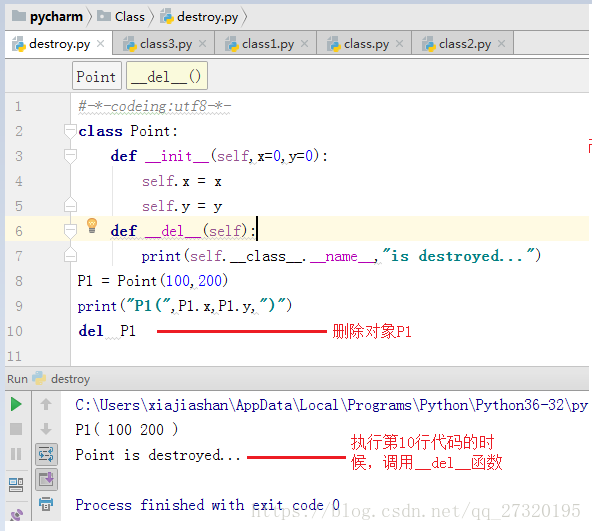Click 'Point is destroyed...' output line

(x=157, y=455)
